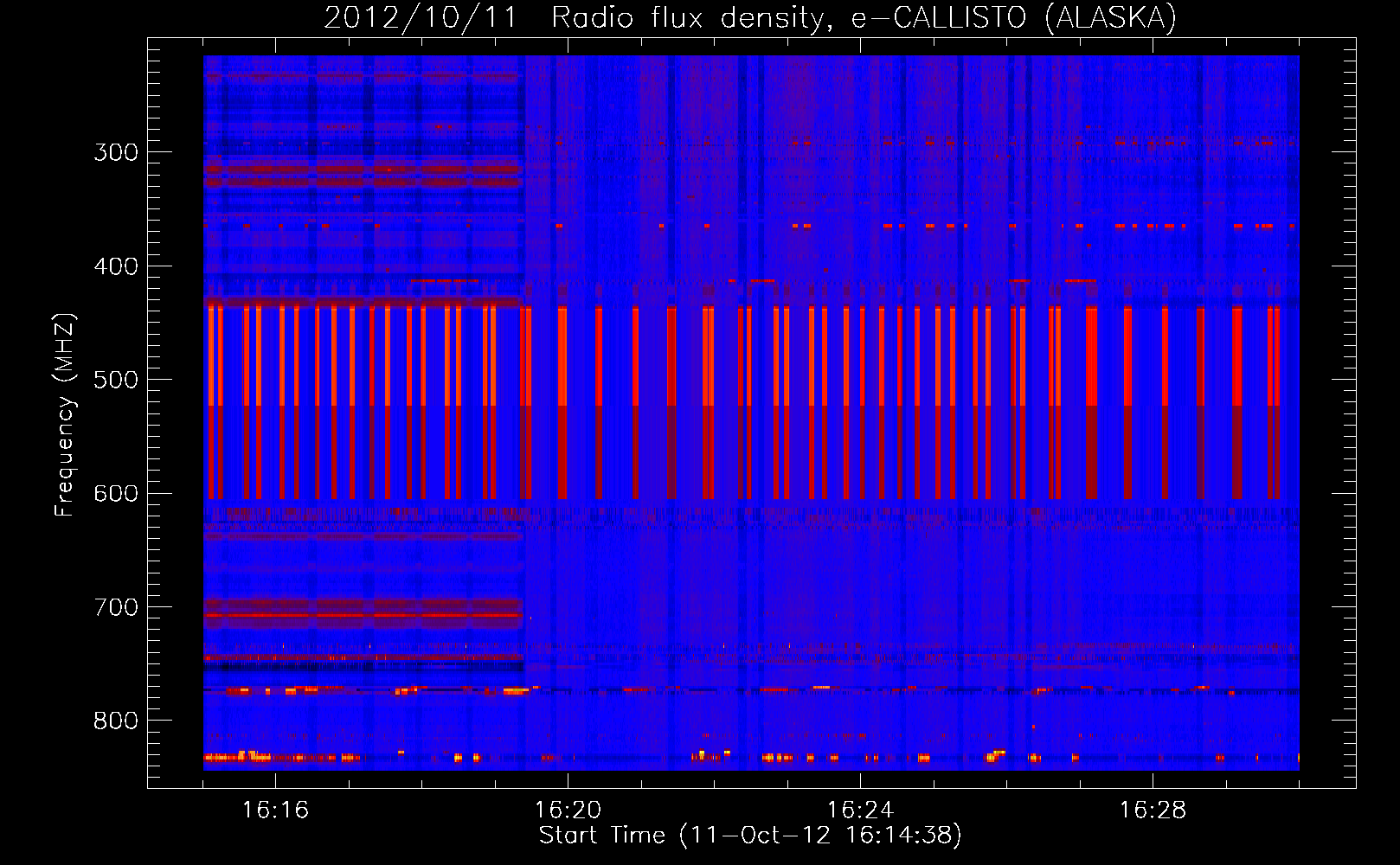Click the 800 frequency tick label
The width and height of the screenshot is (1400, 865).
116,721
